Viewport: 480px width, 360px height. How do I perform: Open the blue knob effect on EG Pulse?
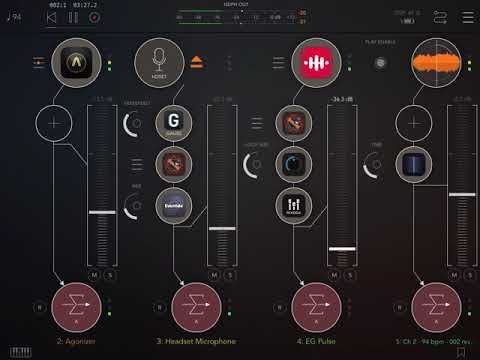coord(294,164)
